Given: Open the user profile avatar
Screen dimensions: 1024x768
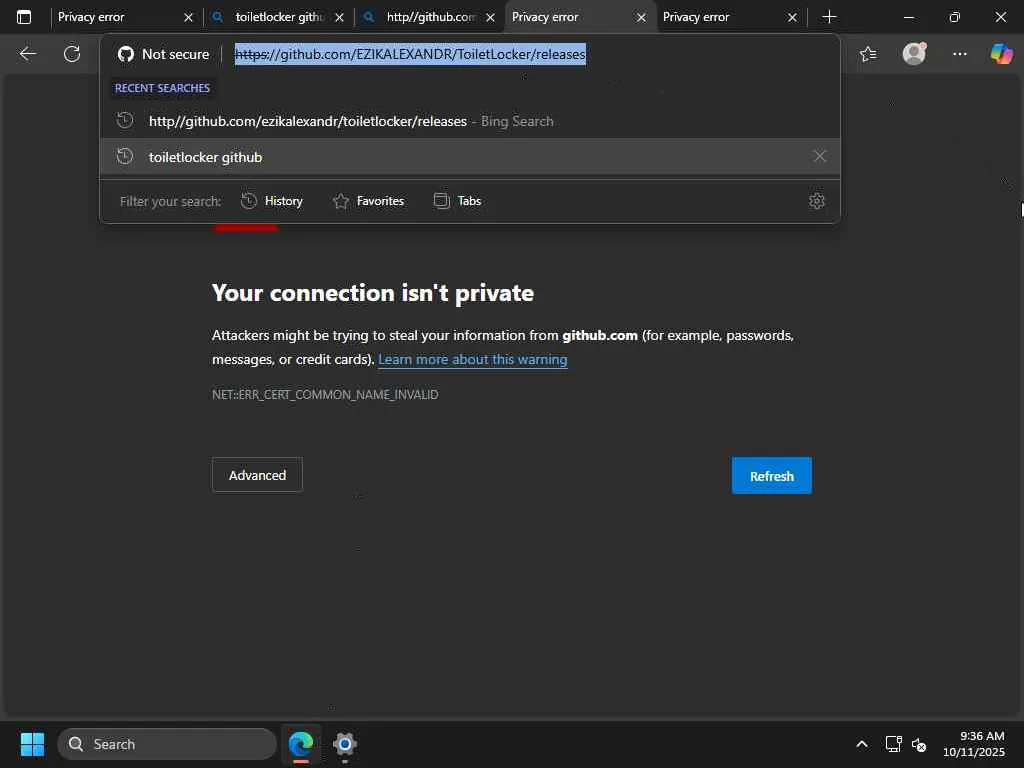Looking at the screenshot, I should 914,54.
